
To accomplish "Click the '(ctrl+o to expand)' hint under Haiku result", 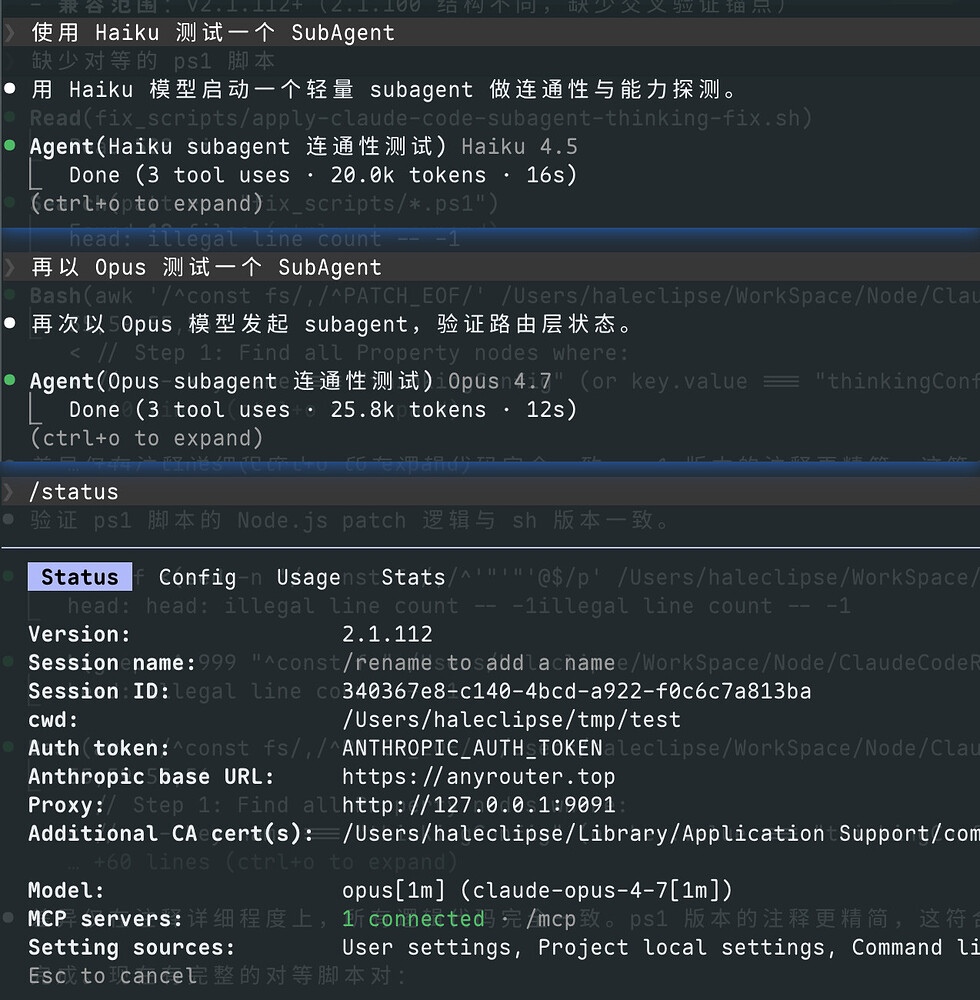I will pos(147,203).
